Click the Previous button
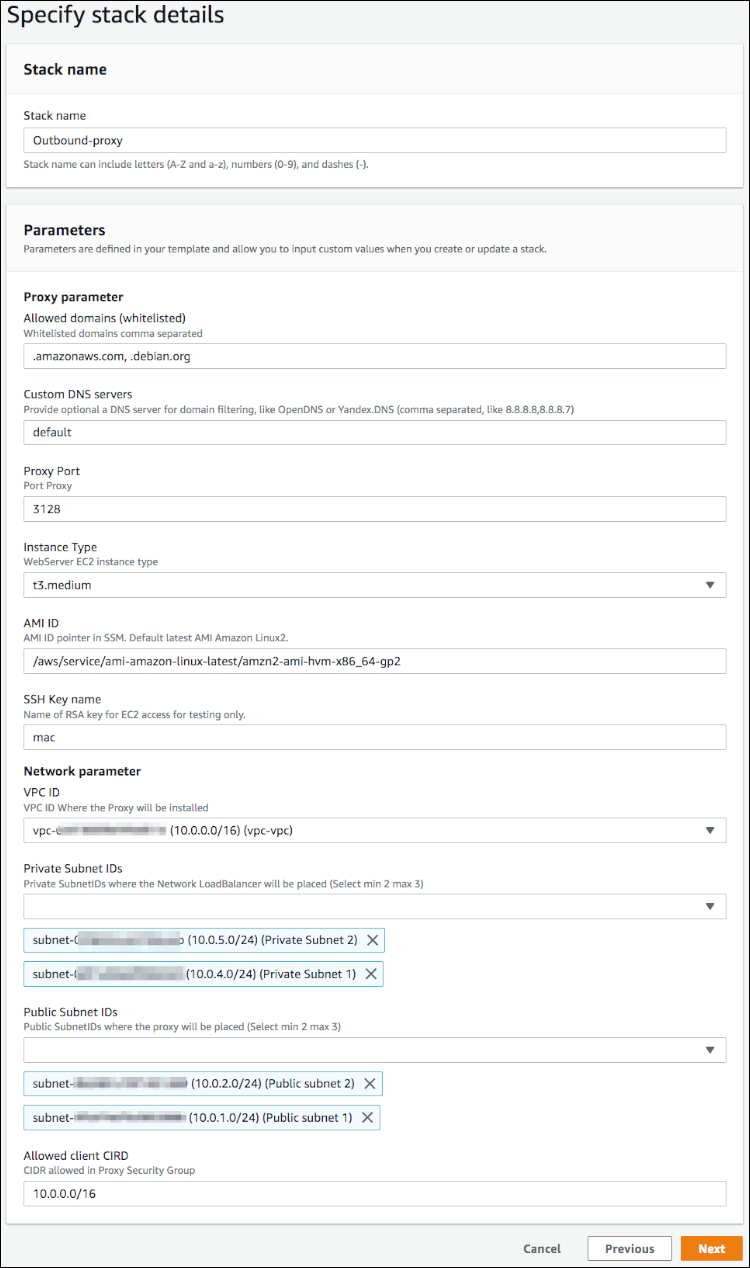This screenshot has height=1268, width=750. 629,1248
